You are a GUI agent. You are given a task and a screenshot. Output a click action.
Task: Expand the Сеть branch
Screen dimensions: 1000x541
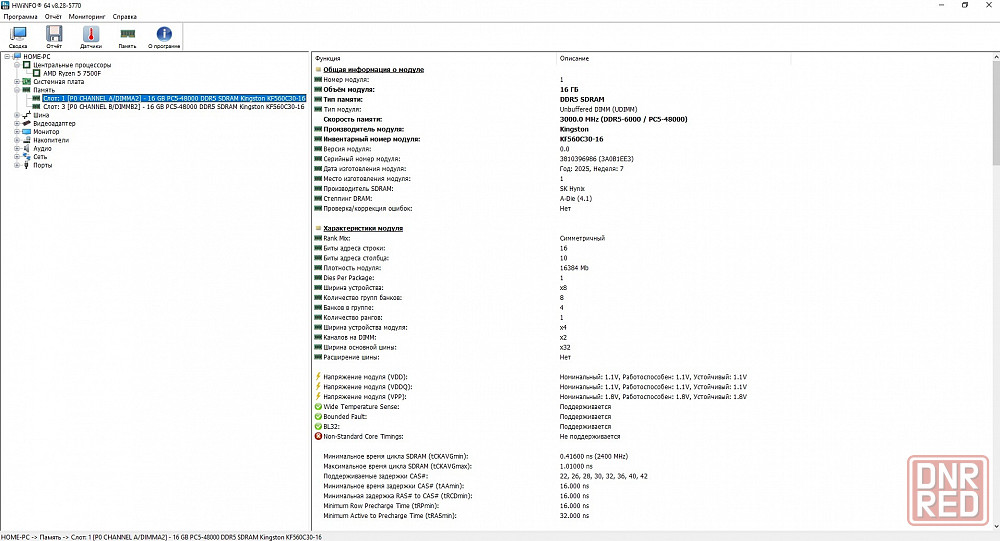[17, 156]
